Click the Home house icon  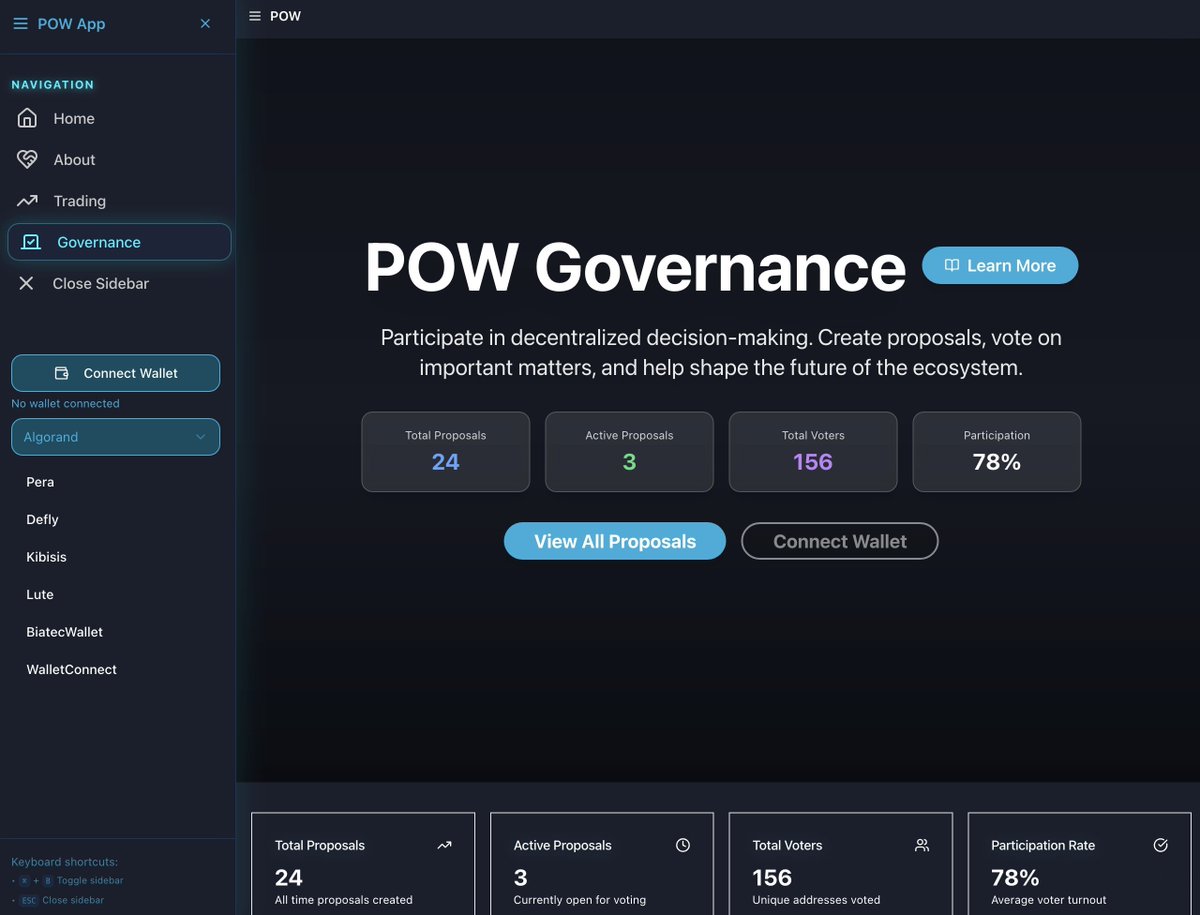(28, 118)
